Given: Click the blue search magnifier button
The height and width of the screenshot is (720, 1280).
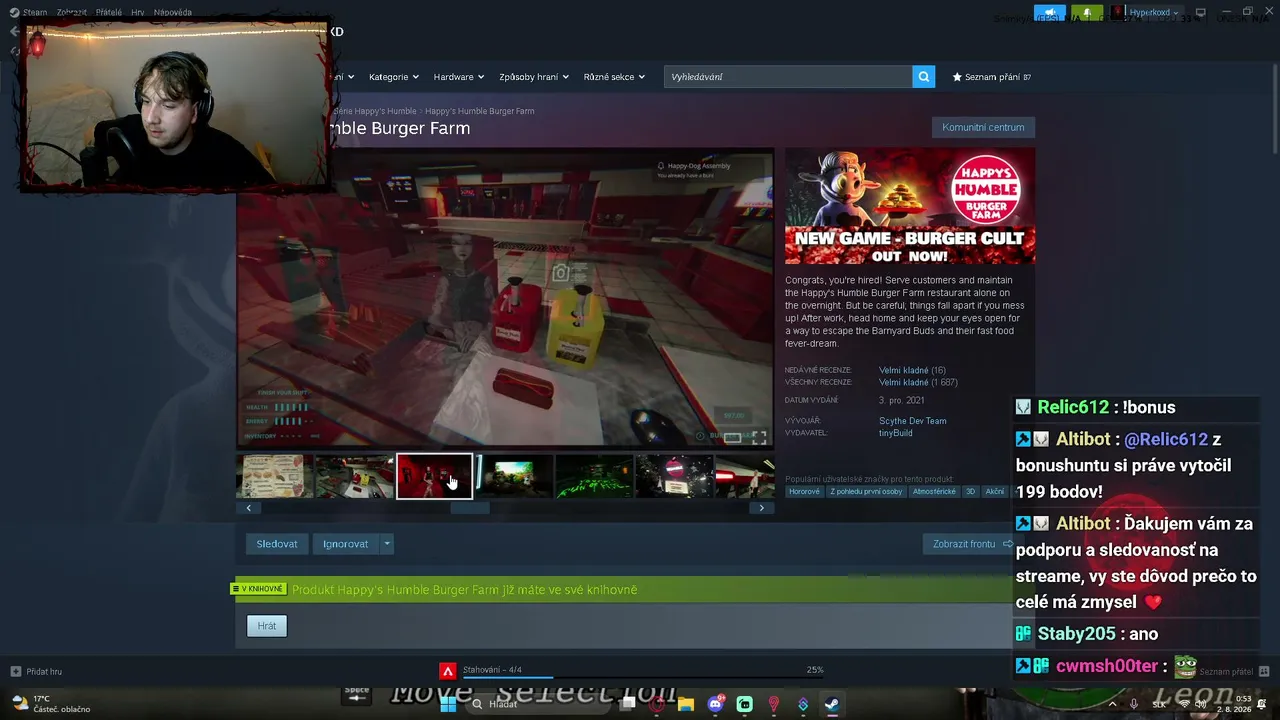Looking at the screenshot, I should pos(924,76).
